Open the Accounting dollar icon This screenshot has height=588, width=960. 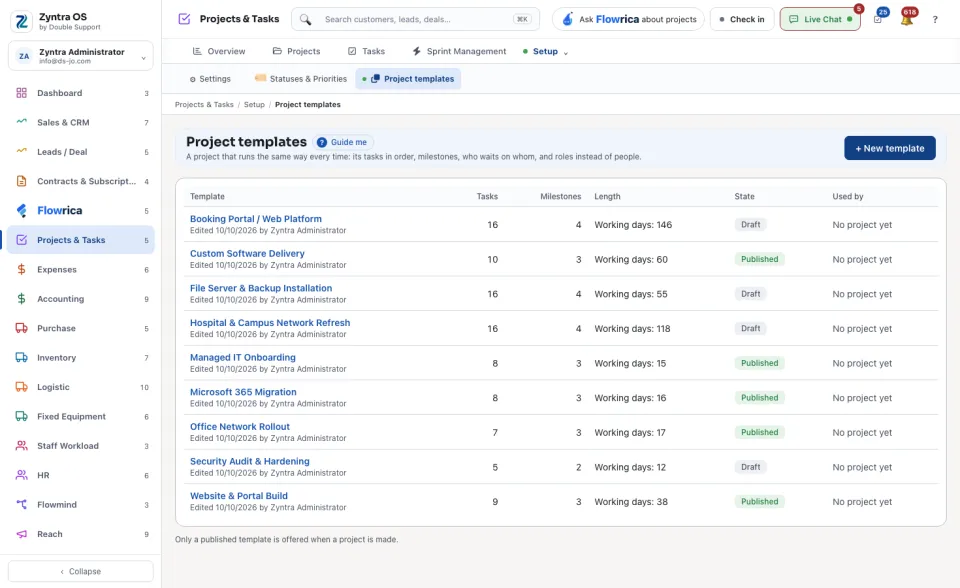21,299
